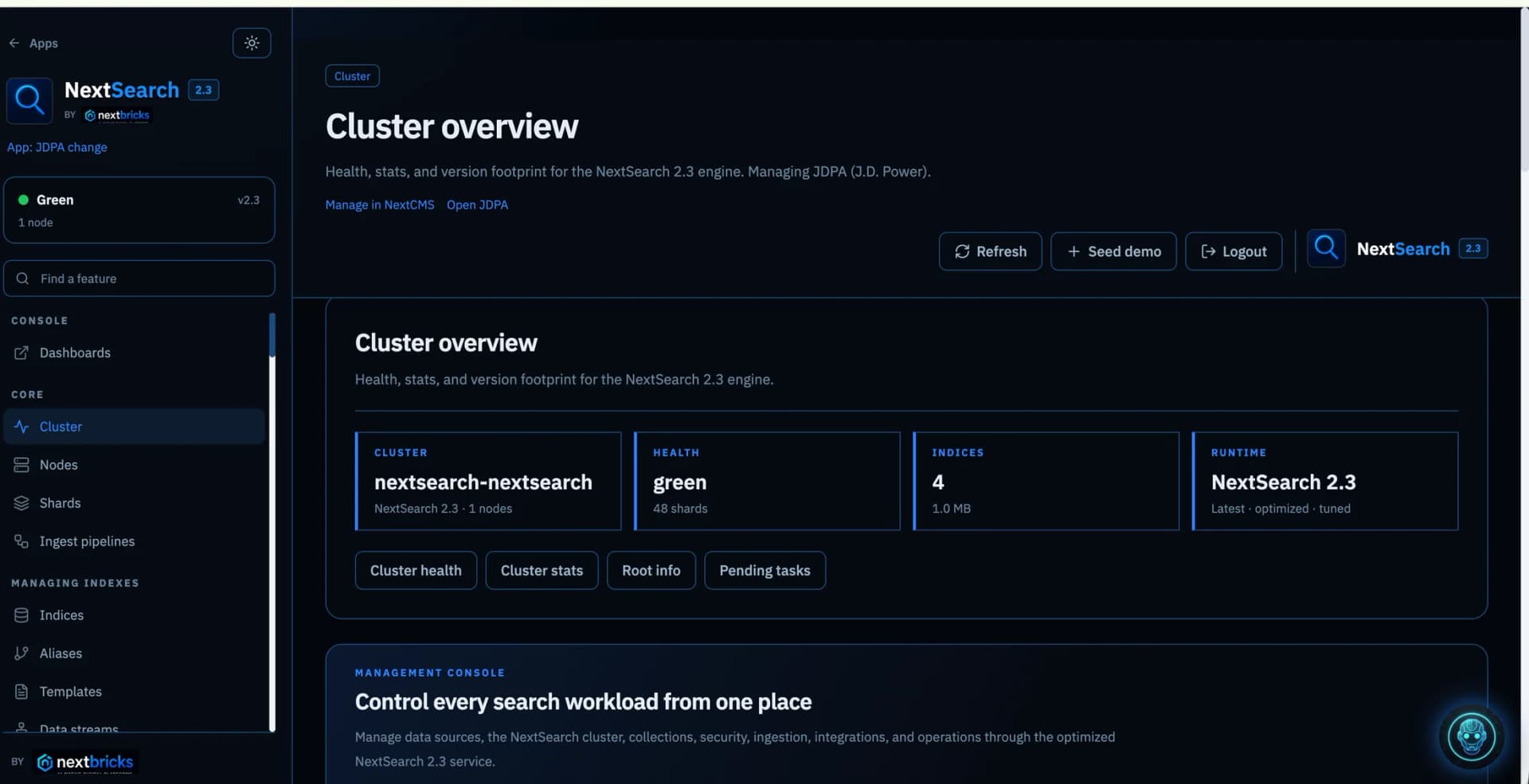1529x784 pixels.
Task: Switch to the Cluster stats tab
Action: (542, 571)
